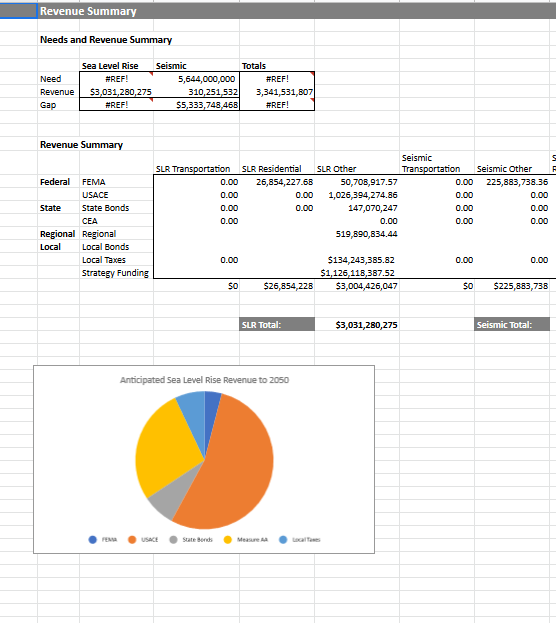Click the Local category label
The width and height of the screenshot is (556, 623).
tap(50, 247)
